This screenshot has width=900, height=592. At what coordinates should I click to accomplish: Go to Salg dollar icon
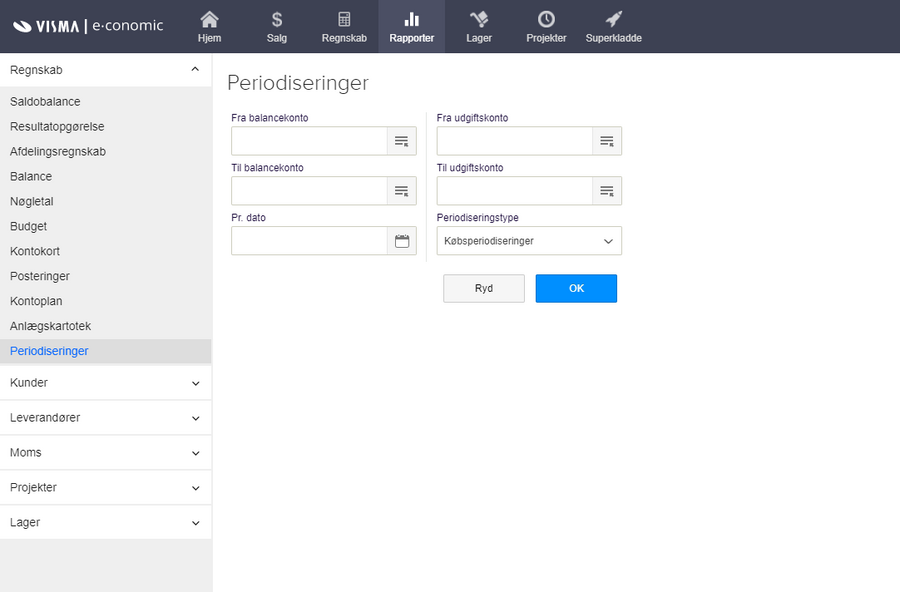[x=277, y=20]
